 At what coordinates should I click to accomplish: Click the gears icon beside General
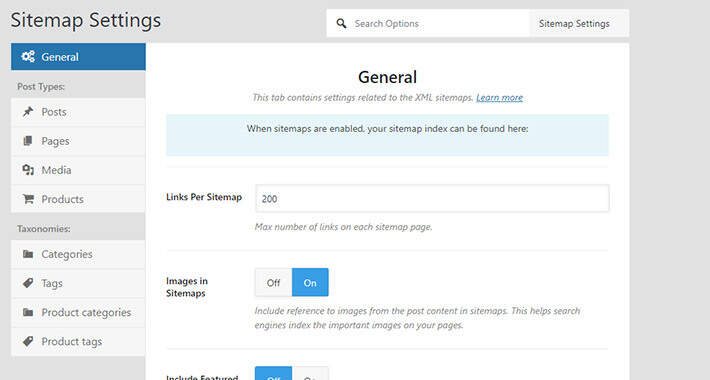(x=28, y=57)
